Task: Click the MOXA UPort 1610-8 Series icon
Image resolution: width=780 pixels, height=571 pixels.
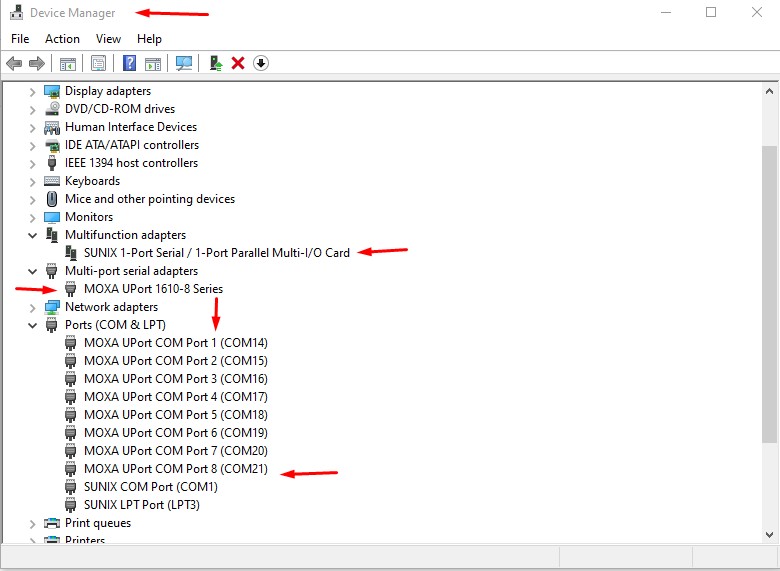Action: click(x=71, y=289)
